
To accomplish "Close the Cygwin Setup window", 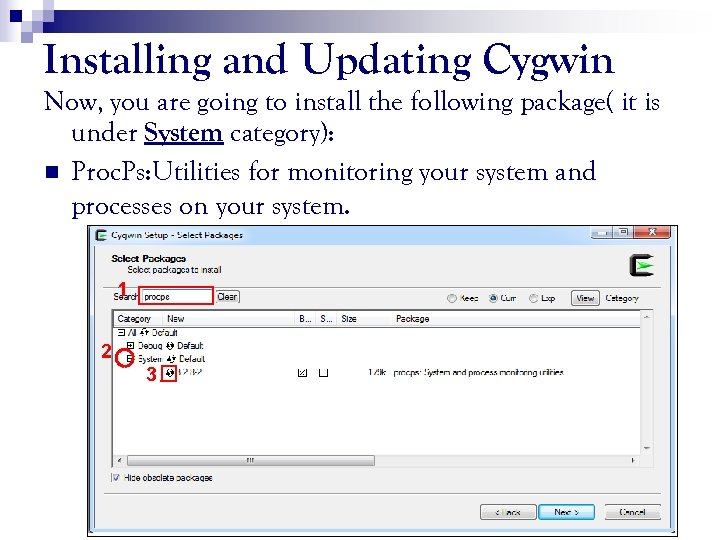I will pos(652,233).
